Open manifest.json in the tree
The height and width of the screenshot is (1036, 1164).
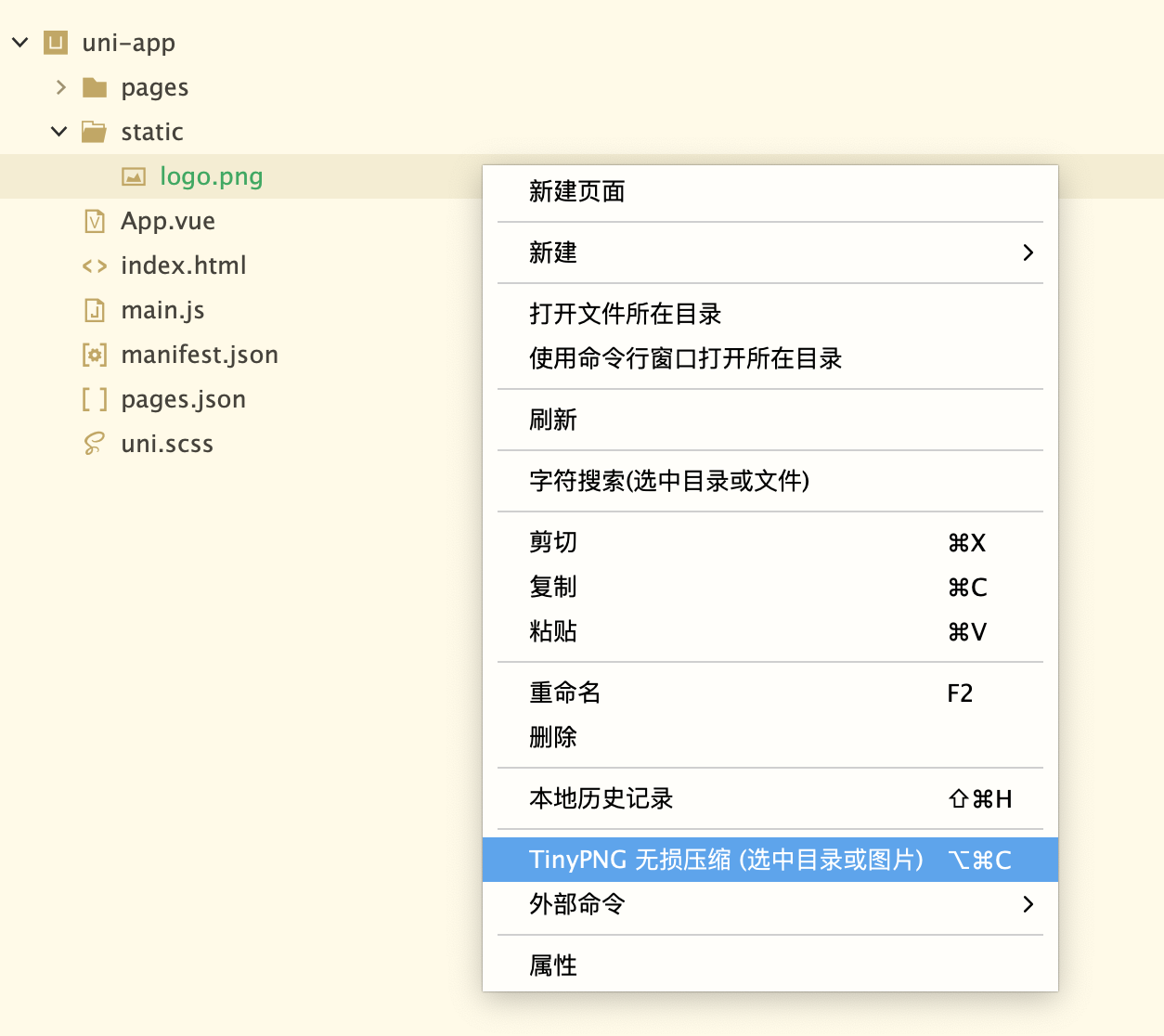200,355
